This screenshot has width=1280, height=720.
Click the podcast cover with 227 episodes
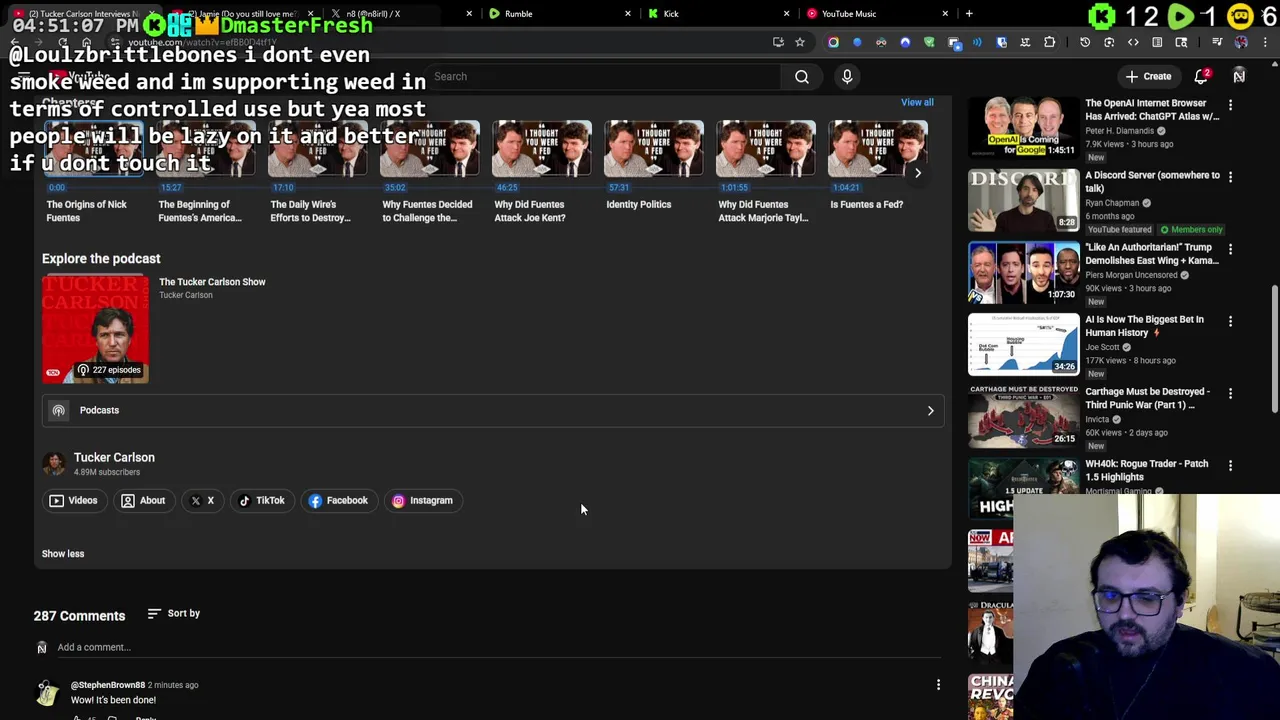(95, 328)
